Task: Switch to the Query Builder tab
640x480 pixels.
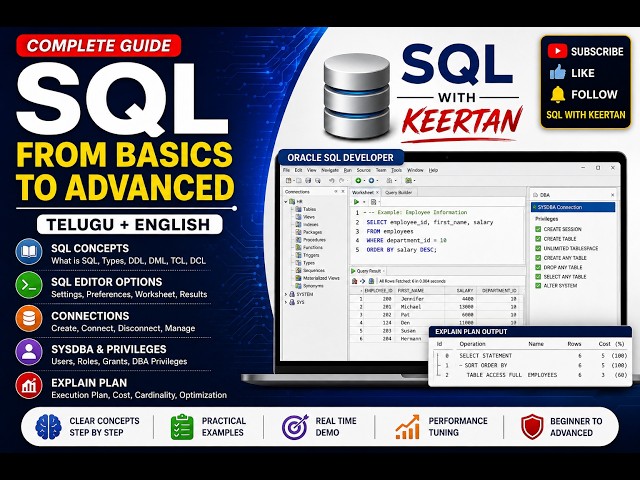Action: [398, 193]
